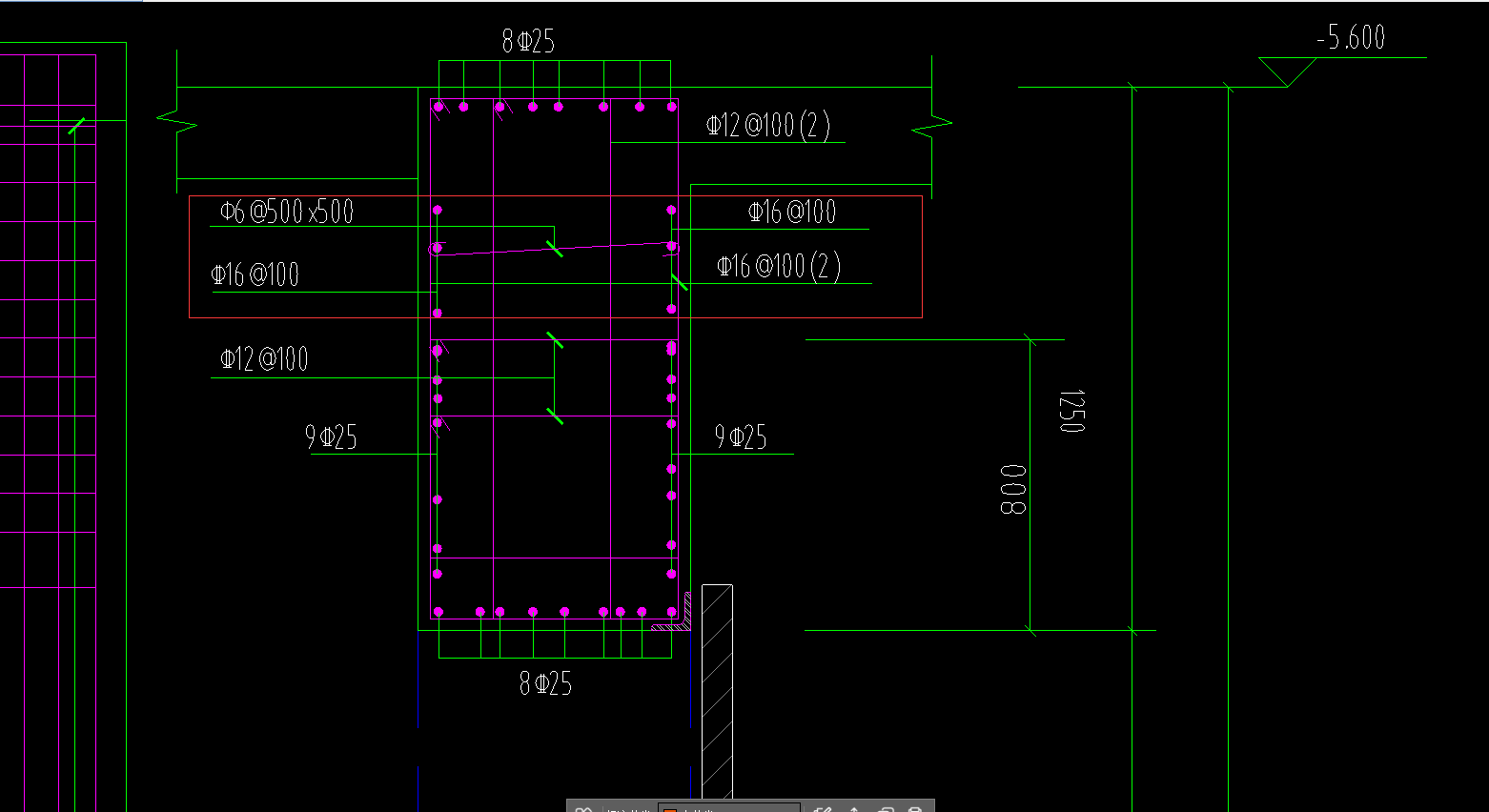Select the top 8Φ25 rebar label
Viewport: 1489px width, 812px height.
(528, 41)
